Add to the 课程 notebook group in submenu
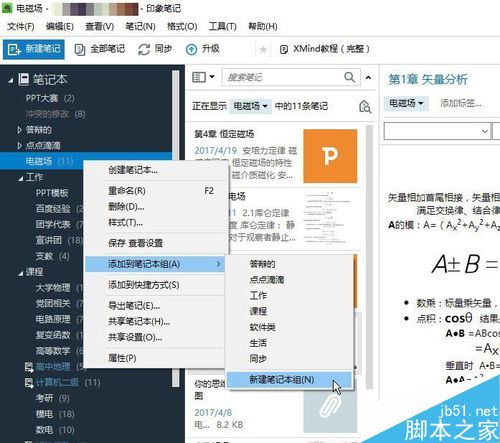Screen dimensions: 500x443 [289, 311]
